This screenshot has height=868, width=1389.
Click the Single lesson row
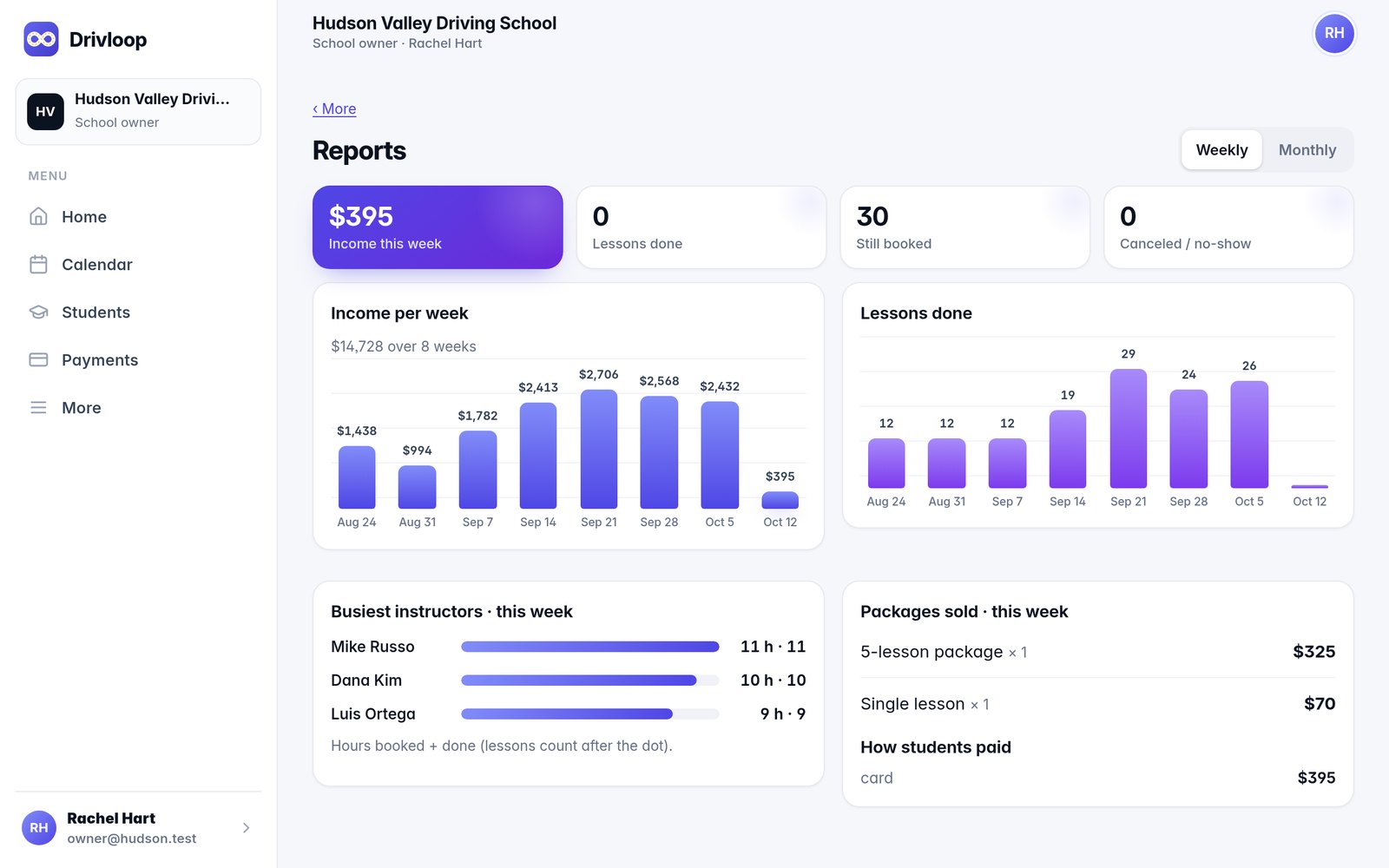click(x=1098, y=704)
